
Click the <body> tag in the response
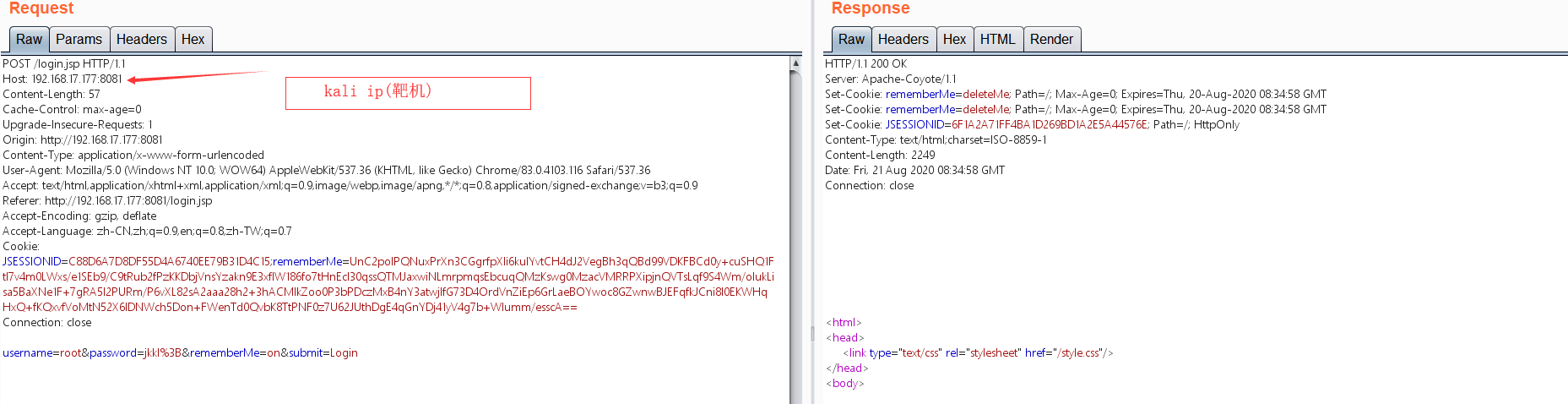tap(844, 383)
